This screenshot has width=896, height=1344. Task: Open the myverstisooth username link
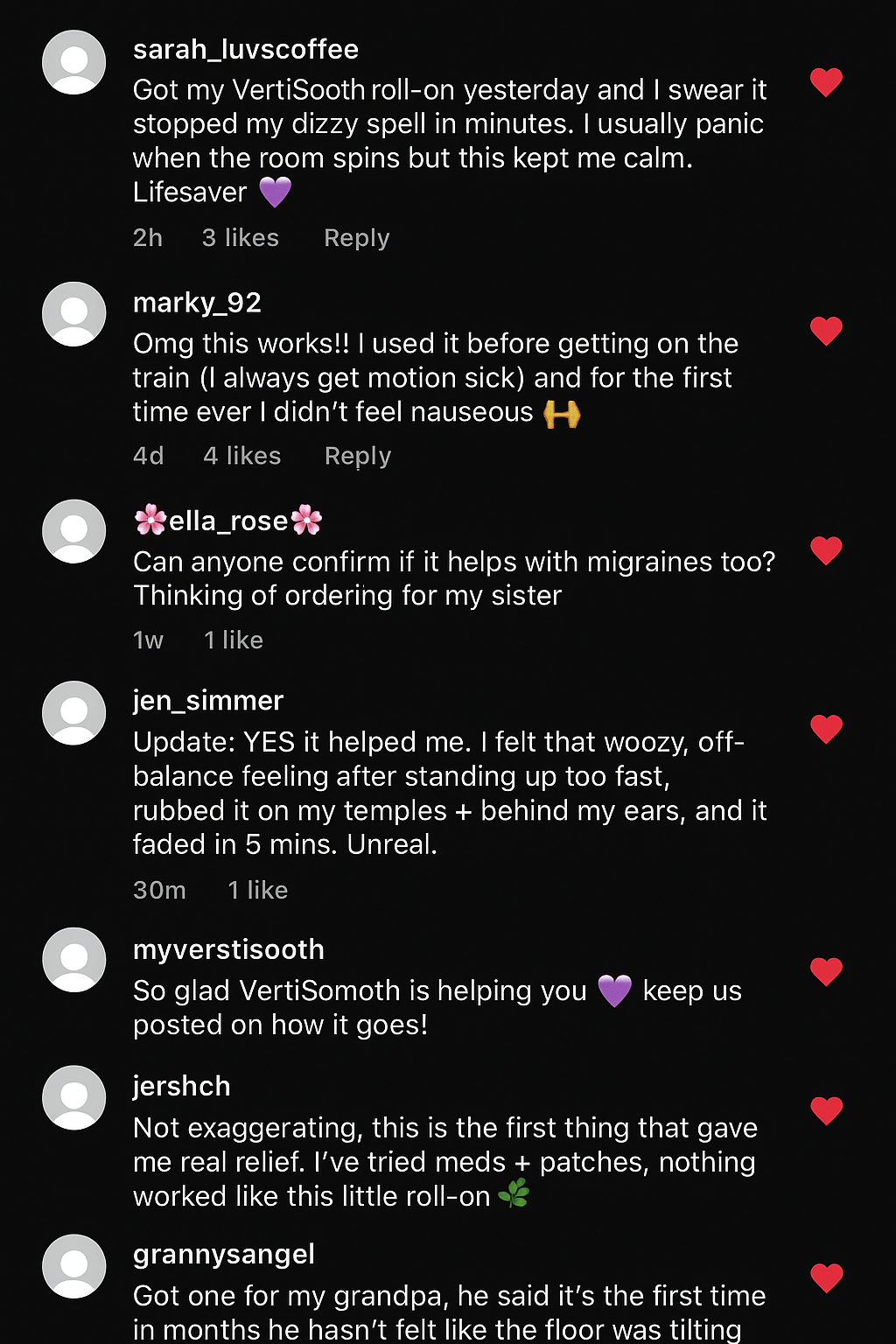228,949
